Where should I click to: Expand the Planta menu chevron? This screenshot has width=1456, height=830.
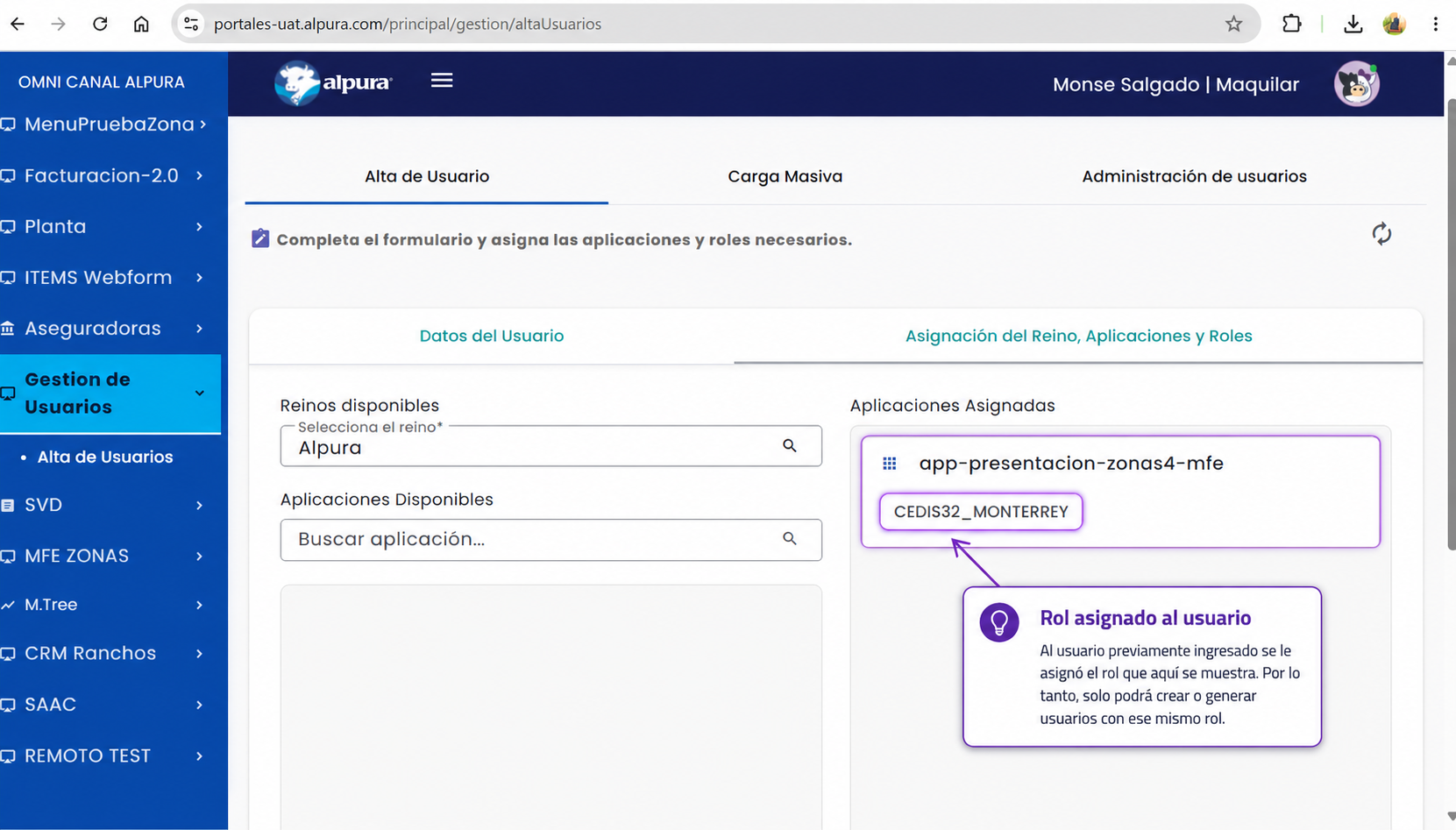(x=200, y=227)
